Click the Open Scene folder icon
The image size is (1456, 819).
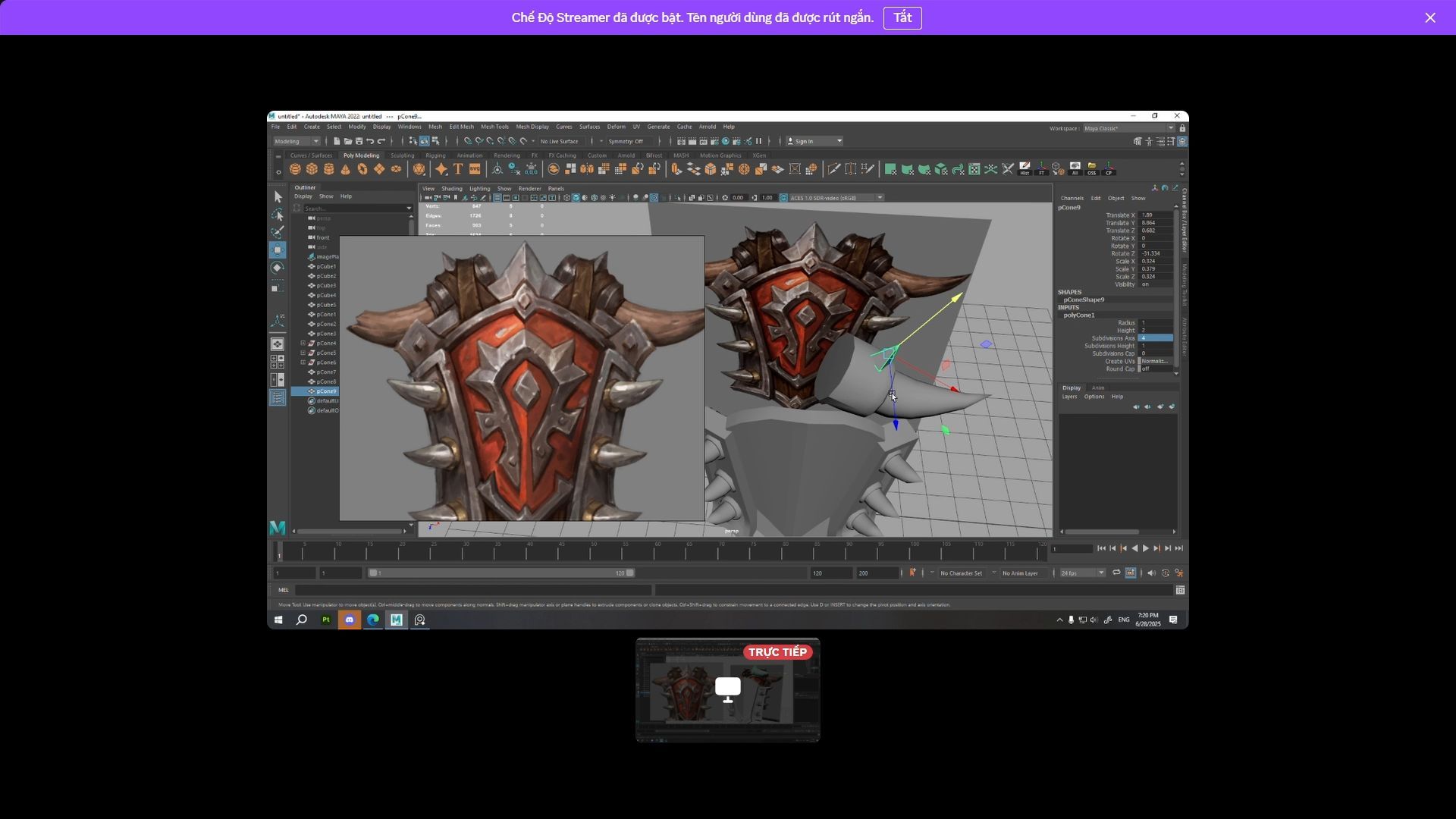pos(347,141)
